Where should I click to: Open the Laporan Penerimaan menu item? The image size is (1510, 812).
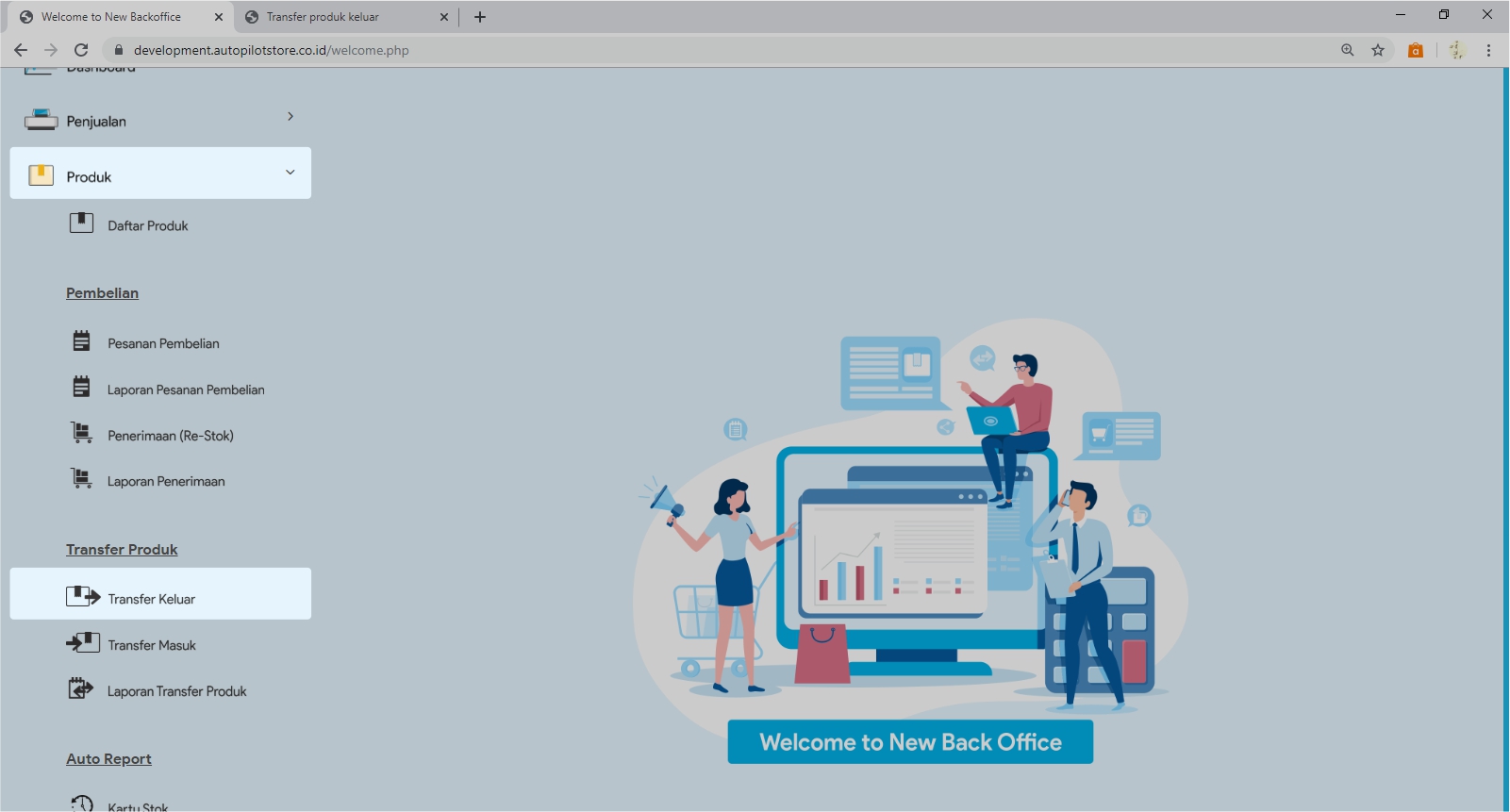(166, 481)
